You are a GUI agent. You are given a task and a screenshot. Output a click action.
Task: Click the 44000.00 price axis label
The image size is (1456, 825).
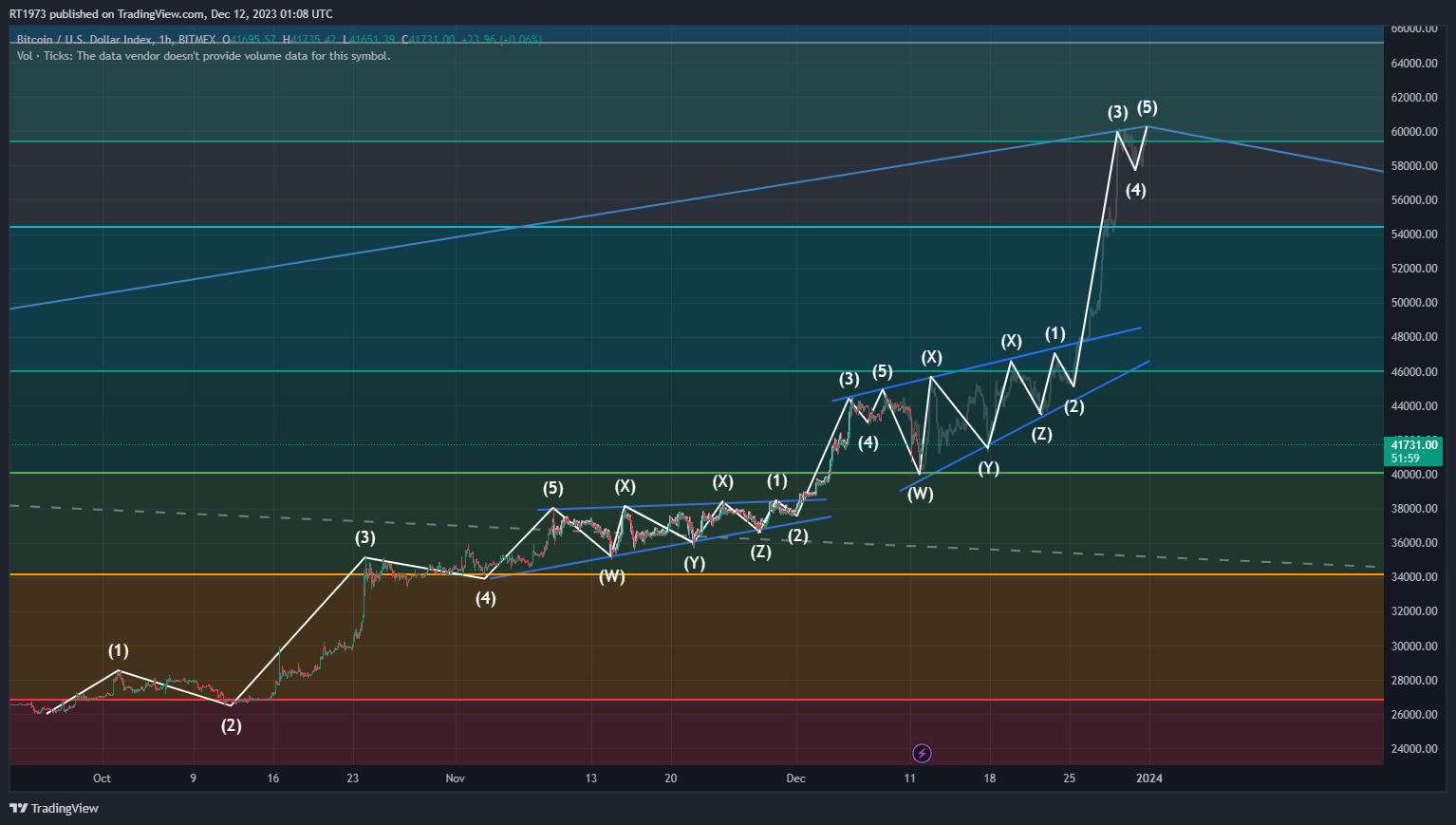1414,405
